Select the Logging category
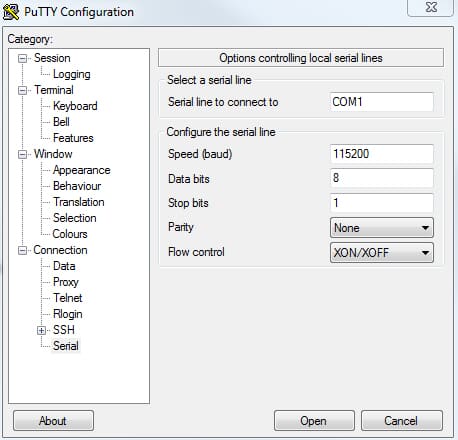Image resolution: width=458 pixels, height=440 pixels. [x=72, y=74]
